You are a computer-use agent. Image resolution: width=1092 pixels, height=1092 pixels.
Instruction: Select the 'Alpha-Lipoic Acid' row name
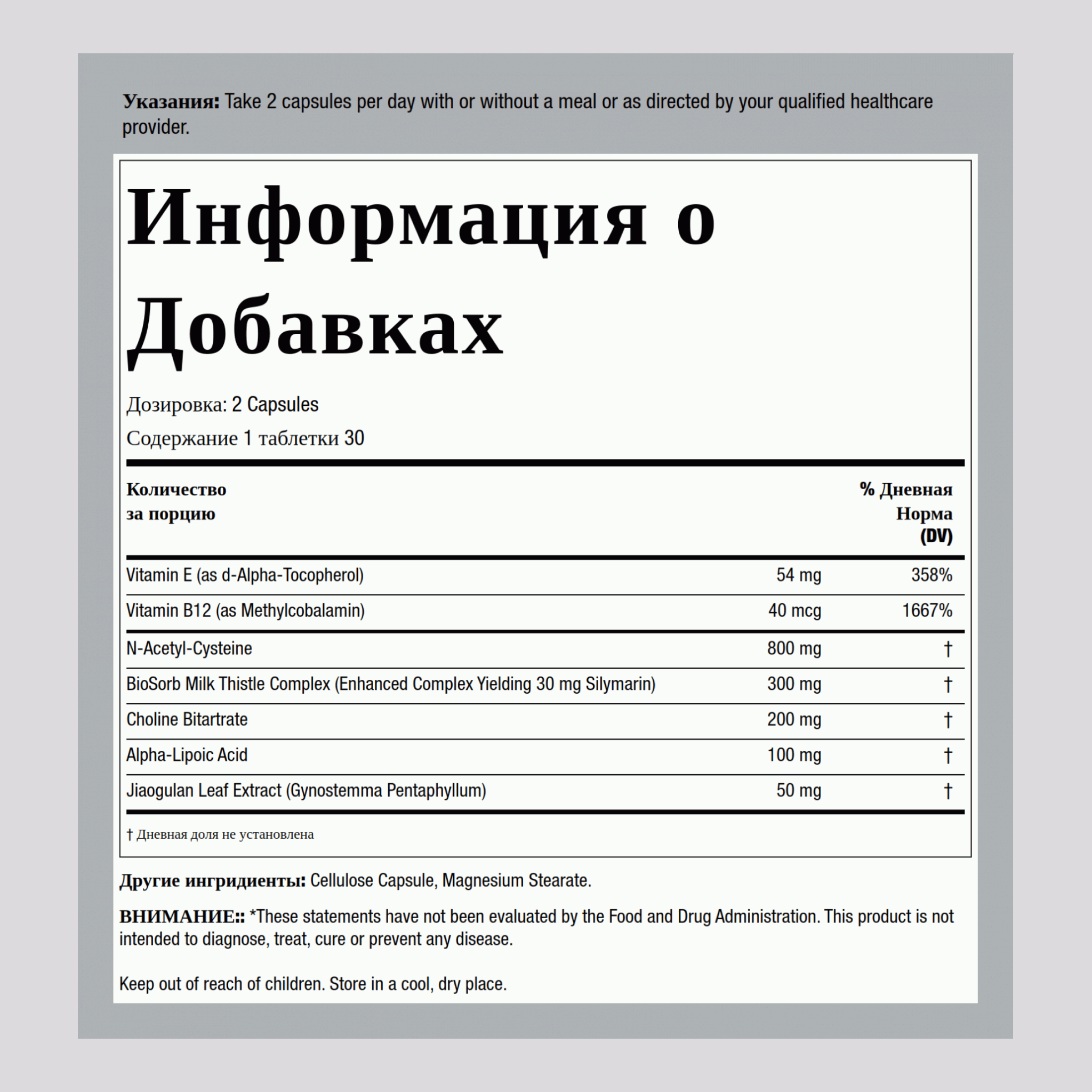coord(187,755)
